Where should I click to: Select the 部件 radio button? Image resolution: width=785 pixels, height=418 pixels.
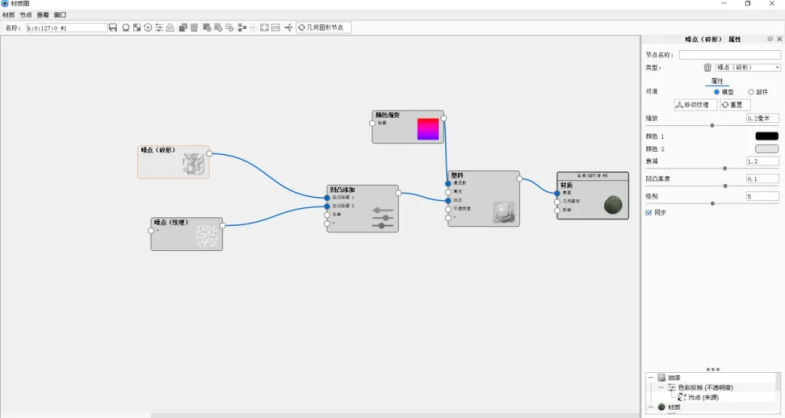pos(751,91)
